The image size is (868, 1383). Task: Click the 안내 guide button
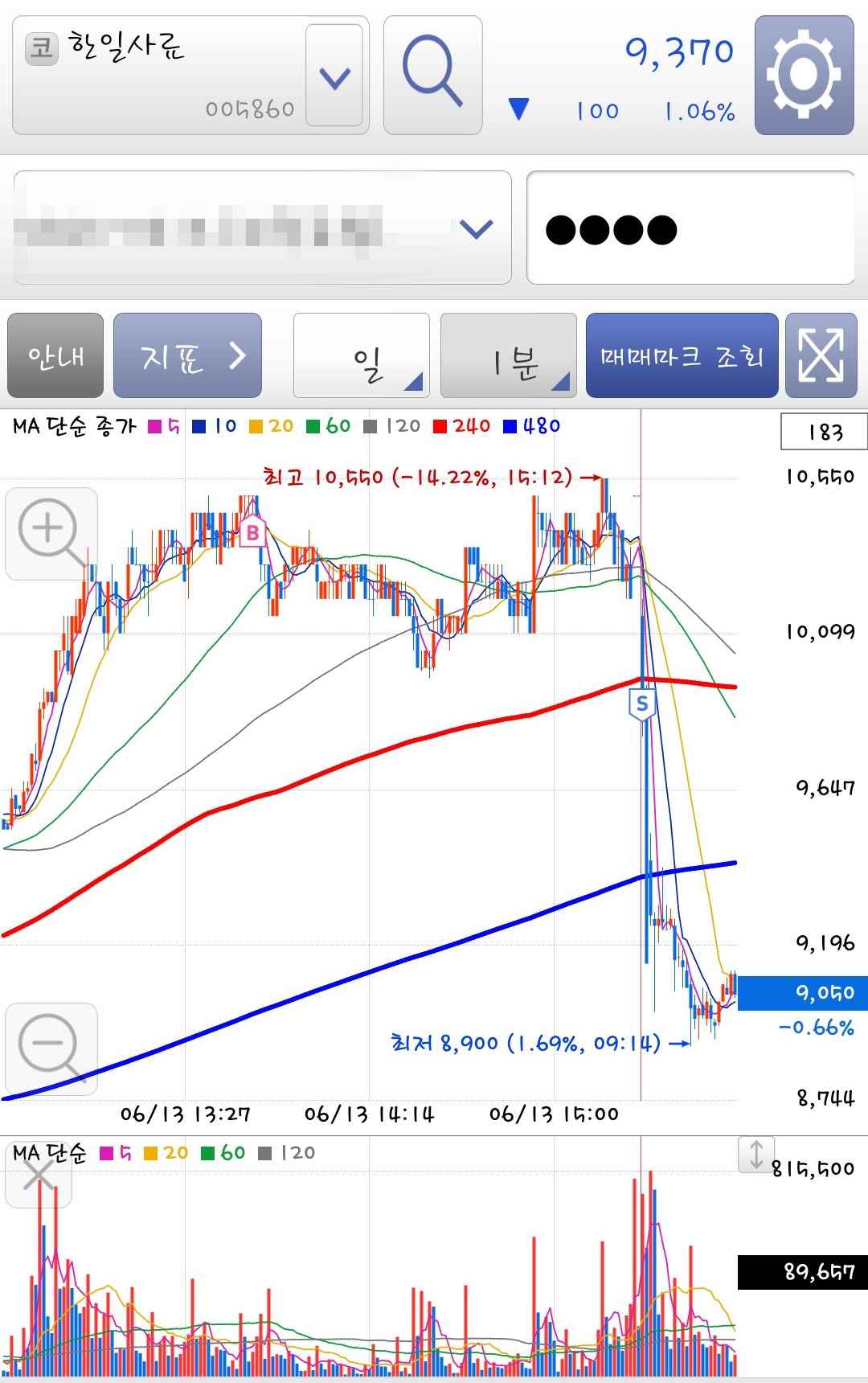click(x=55, y=355)
